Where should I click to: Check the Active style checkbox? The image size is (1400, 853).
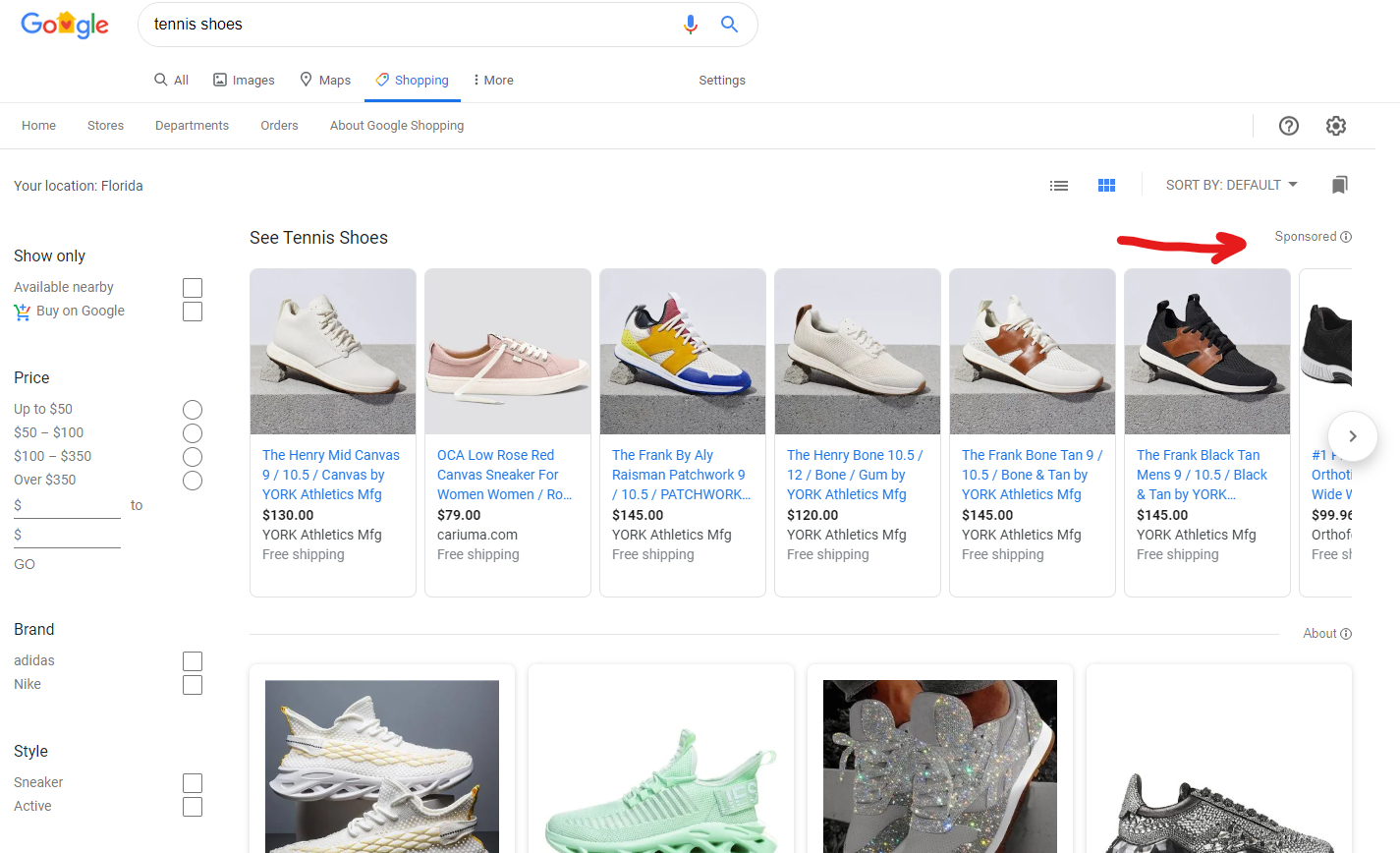[193, 807]
